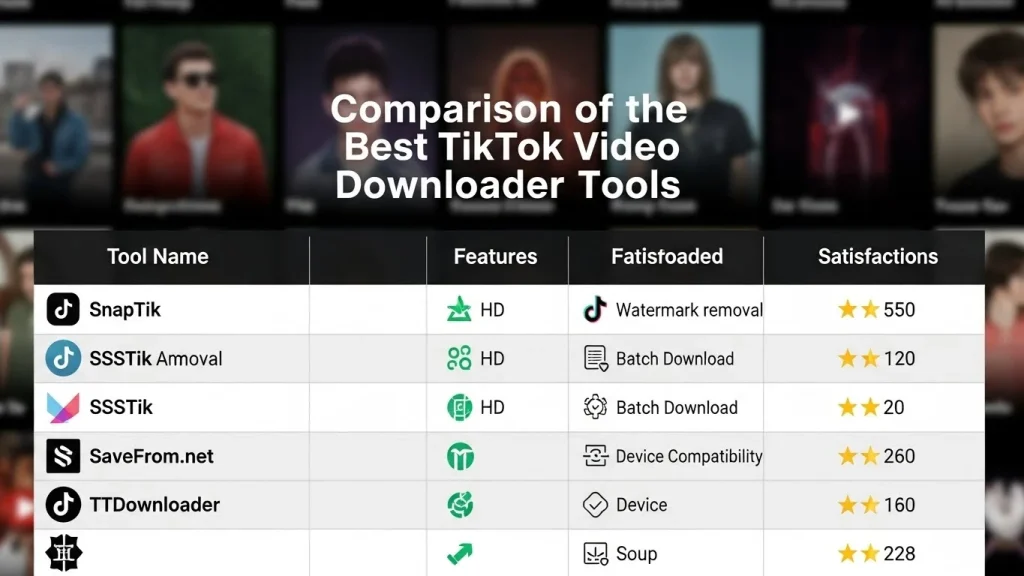The width and height of the screenshot is (1024, 576).
Task: Select the SnapTik TikTok logo icon
Action: pyautogui.click(x=62, y=310)
